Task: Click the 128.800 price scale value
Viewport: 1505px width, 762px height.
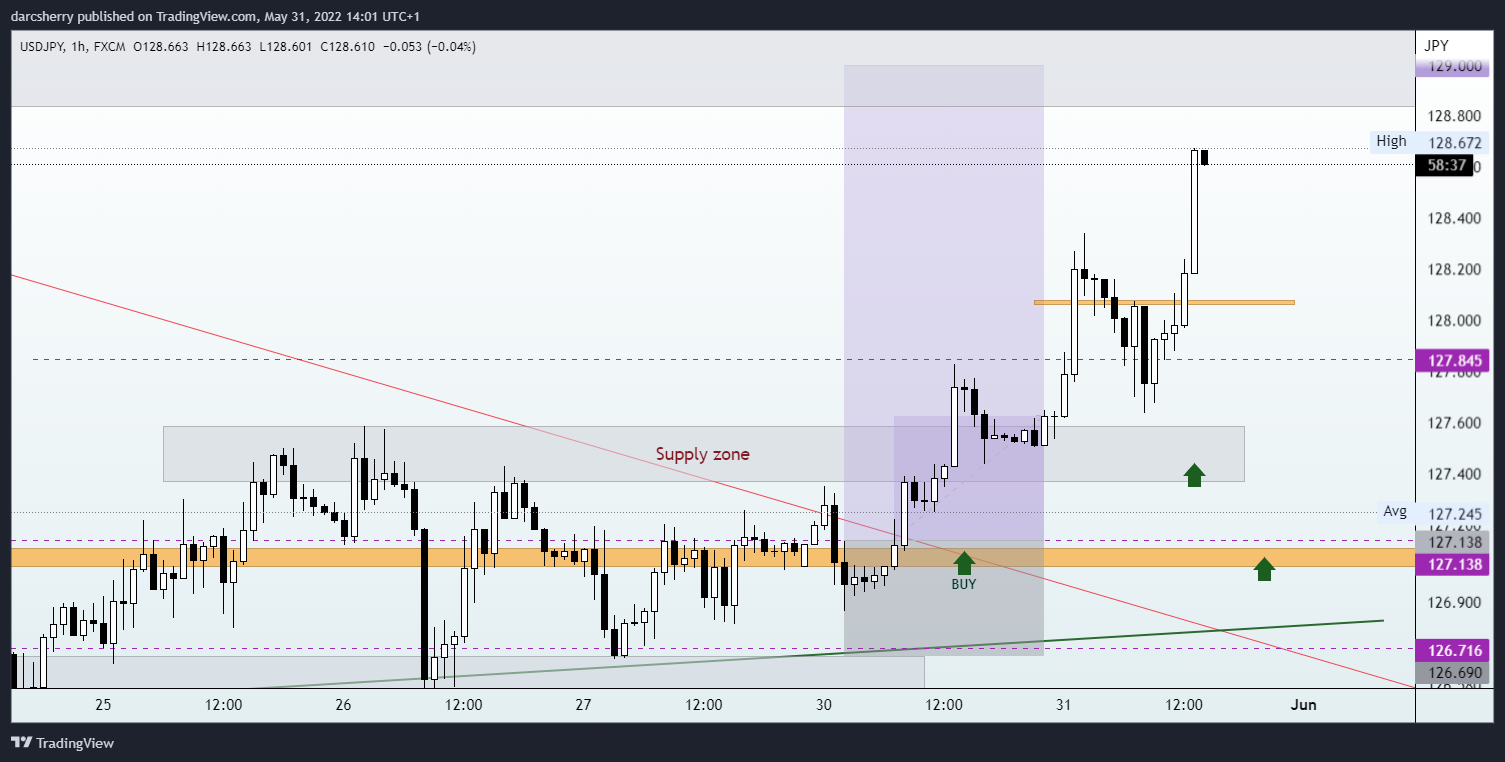Action: tap(1453, 116)
